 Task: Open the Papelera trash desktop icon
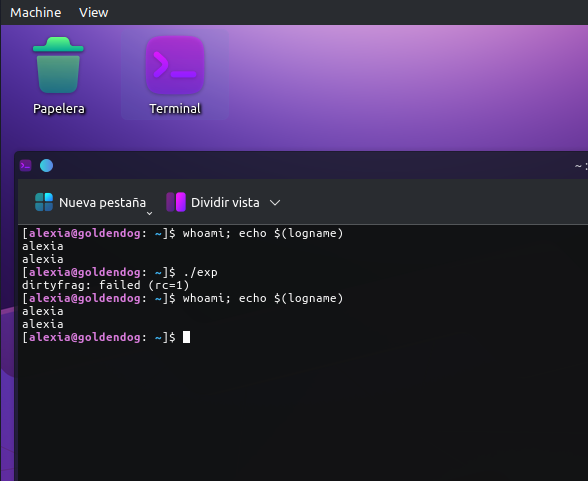pyautogui.click(x=58, y=65)
